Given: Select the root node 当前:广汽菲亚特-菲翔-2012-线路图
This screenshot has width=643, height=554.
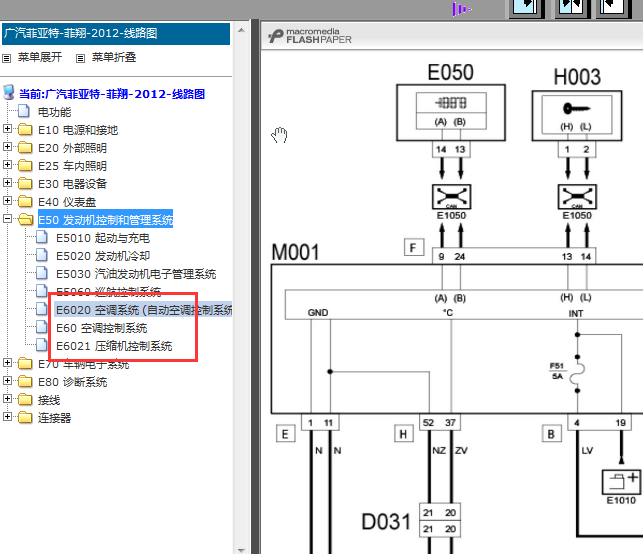Looking at the screenshot, I should click(x=112, y=94).
